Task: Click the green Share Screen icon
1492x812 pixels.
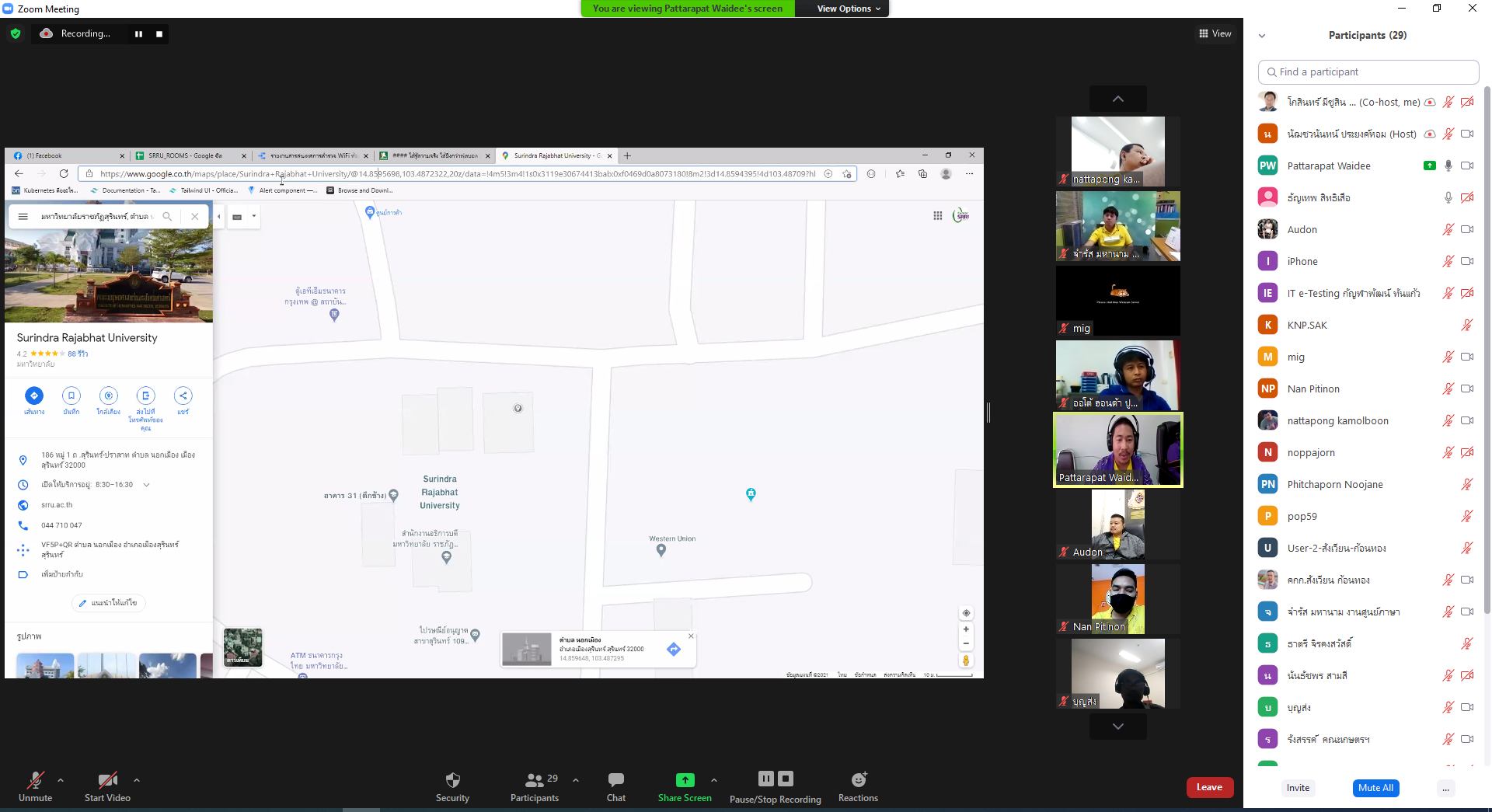Action: (685, 780)
